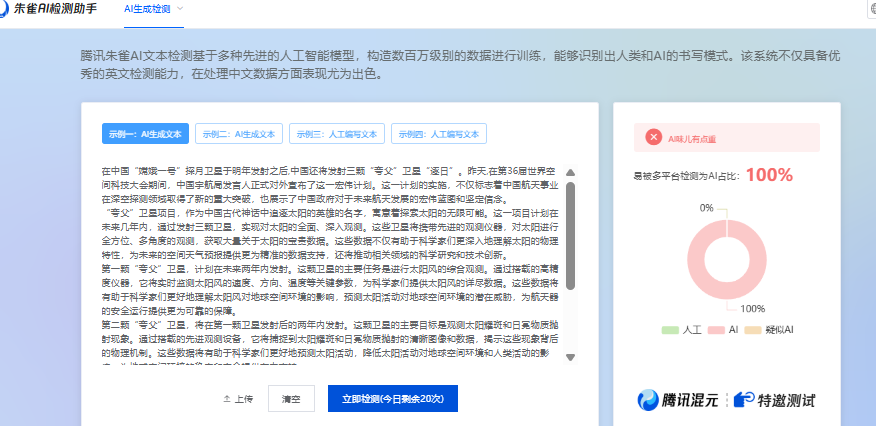876x426 pixels.
Task: Toggle the 人工 legend green swatch
Action: [x=669, y=330]
